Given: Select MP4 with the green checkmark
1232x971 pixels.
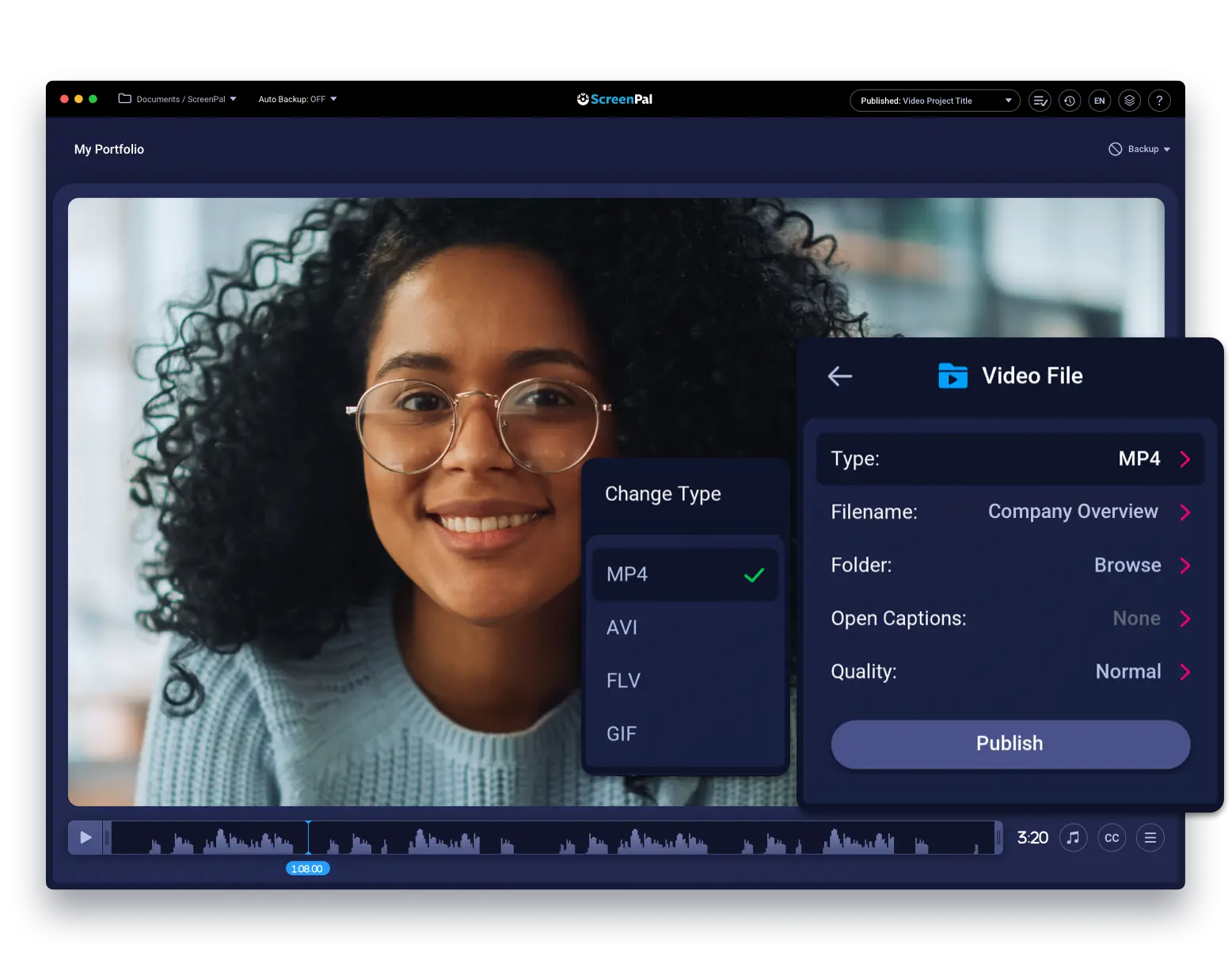Looking at the screenshot, I should [685, 573].
